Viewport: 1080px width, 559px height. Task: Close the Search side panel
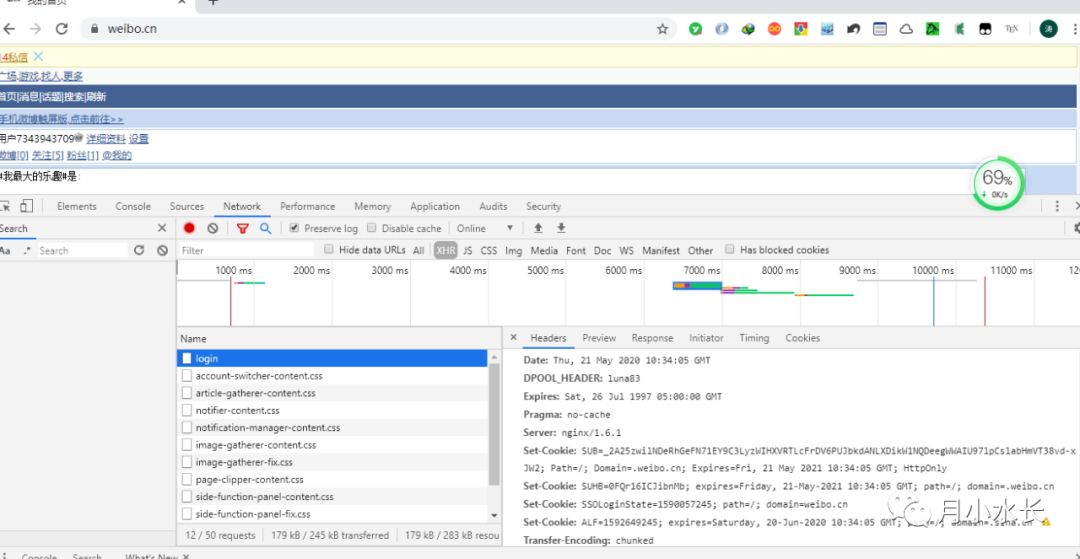[x=162, y=228]
